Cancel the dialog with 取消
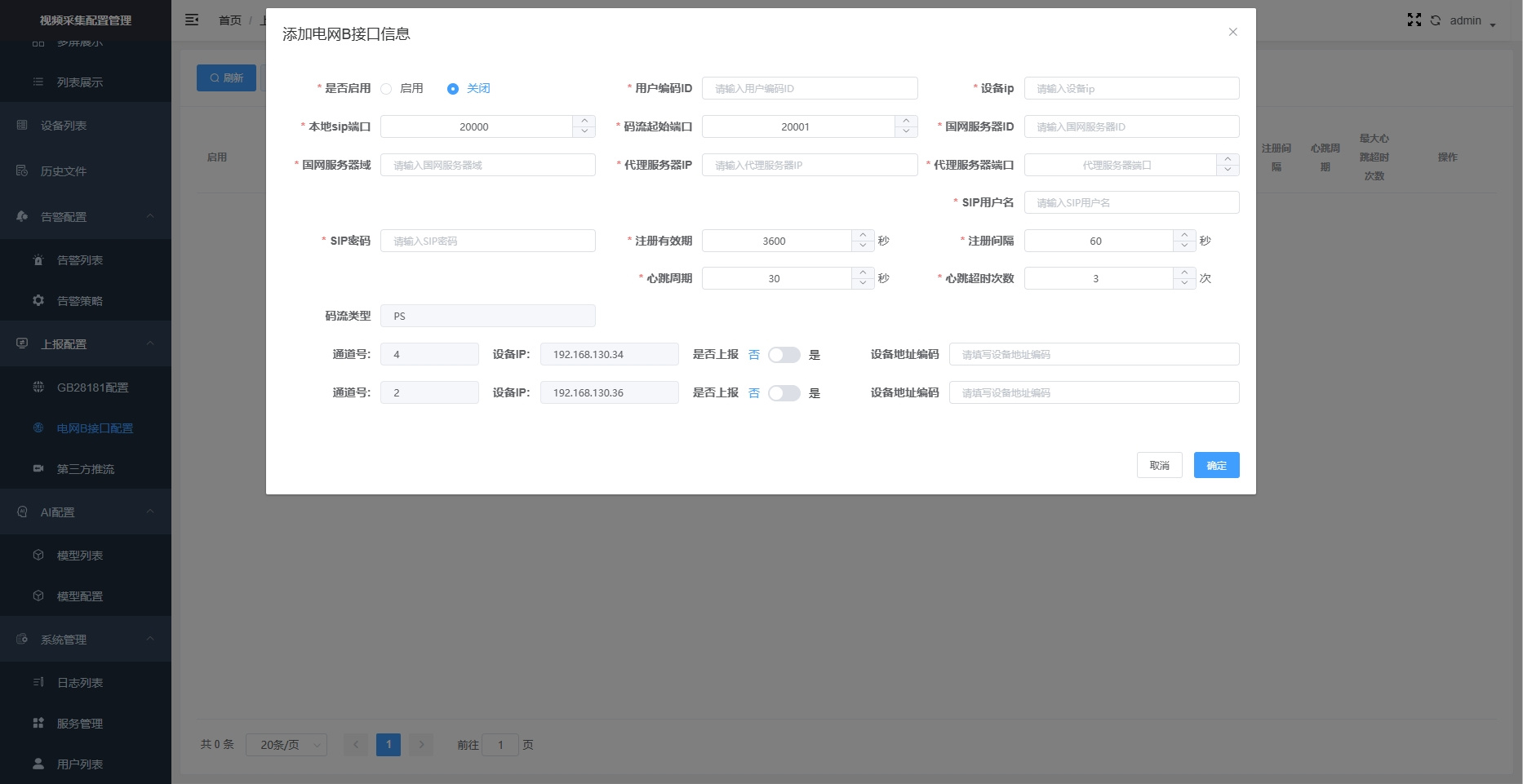This screenshot has width=1523, height=784. [x=1159, y=465]
